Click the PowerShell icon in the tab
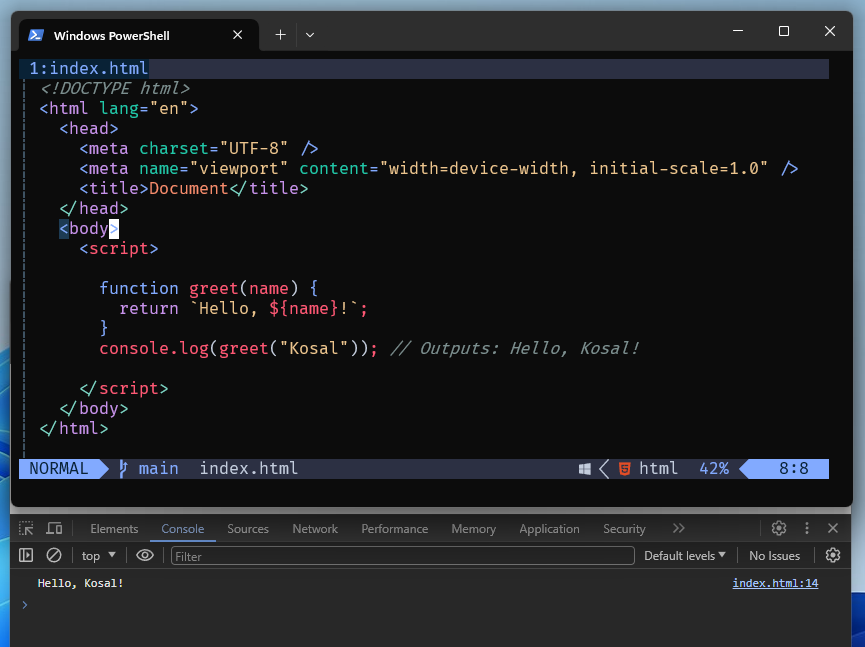Screen dimensions: 865x647 pyautogui.click(x=36, y=35)
